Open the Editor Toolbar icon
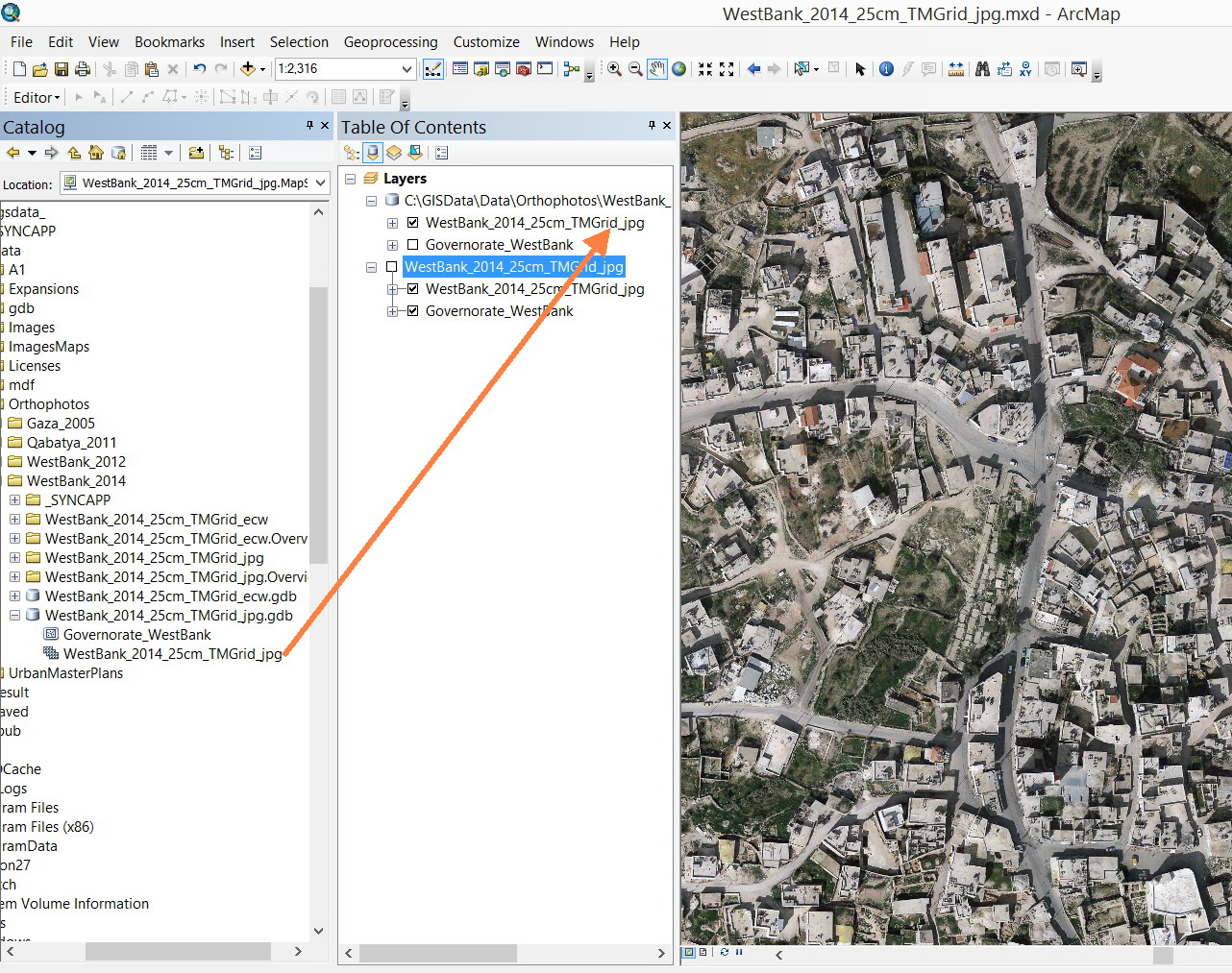Screen dimensions: 1232x973 (433, 69)
